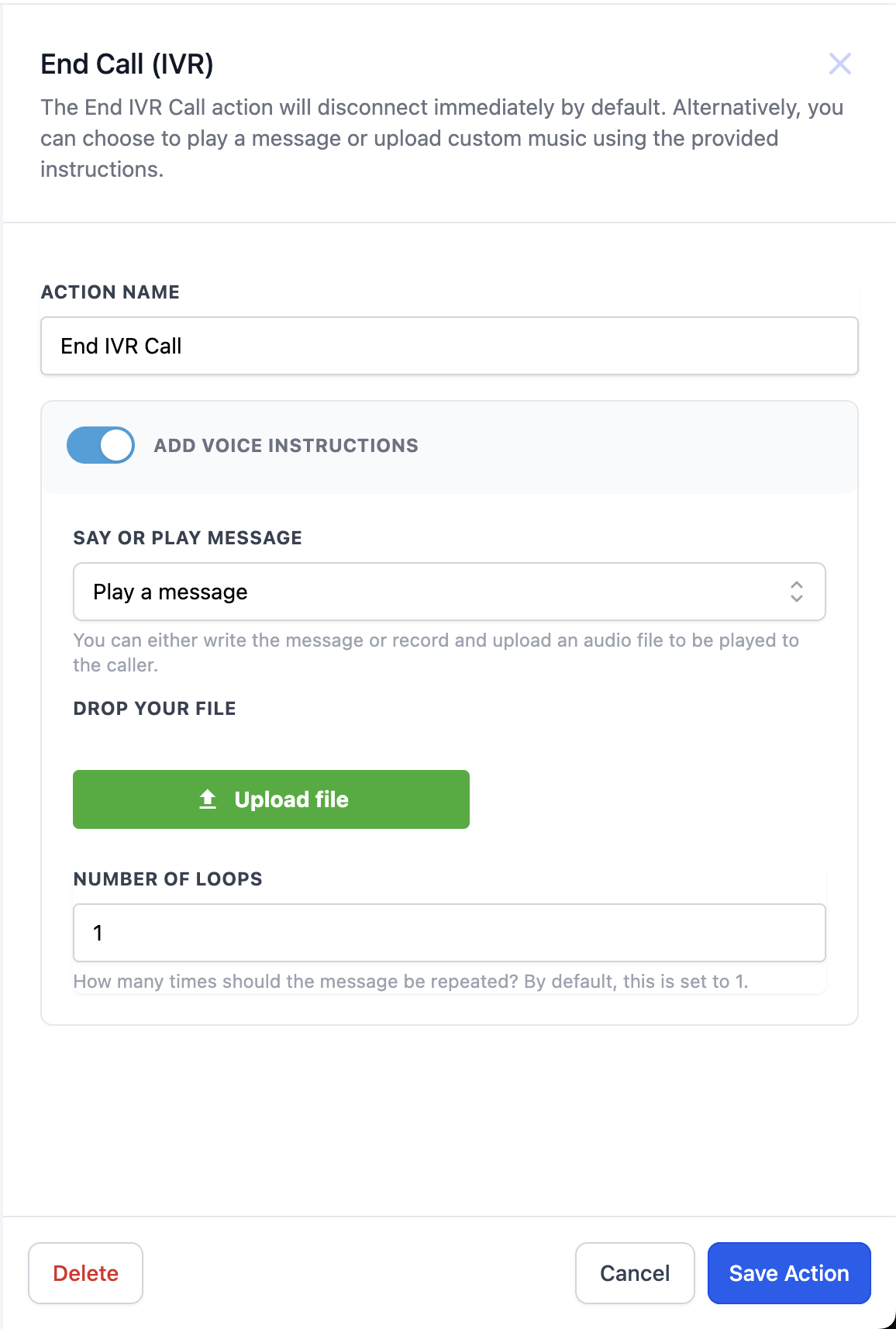Click the 'SAY OR PLAY MESSAGE' label
Image resolution: width=896 pixels, height=1329 pixels.
(188, 538)
